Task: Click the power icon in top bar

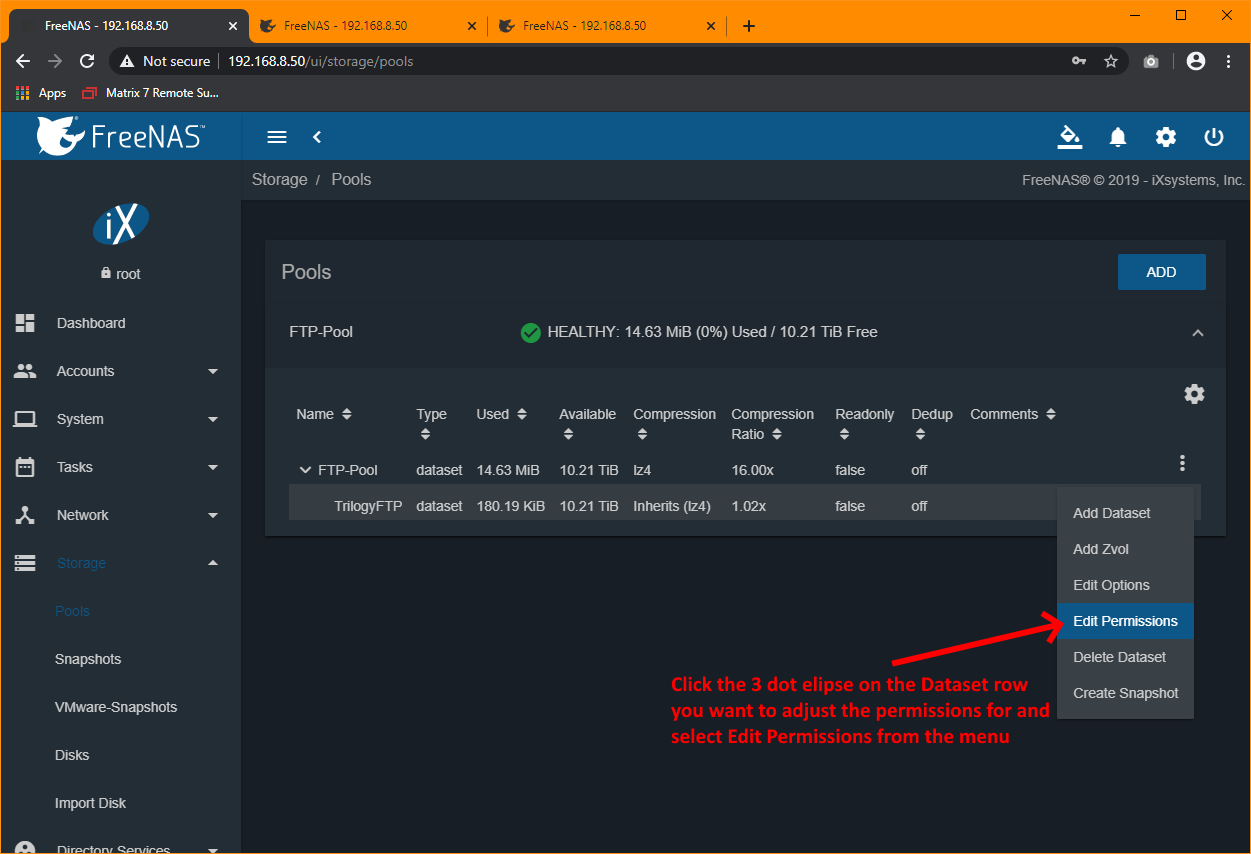Action: (x=1214, y=137)
